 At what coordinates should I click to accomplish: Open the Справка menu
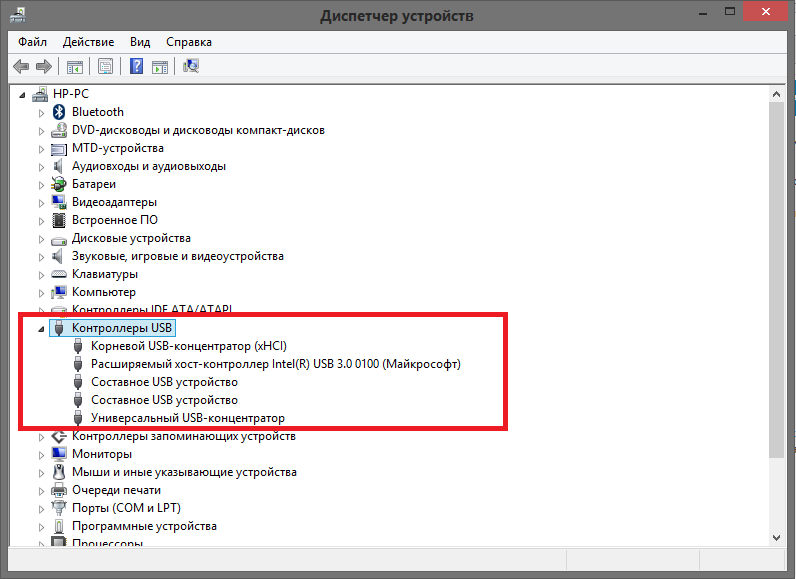click(189, 42)
